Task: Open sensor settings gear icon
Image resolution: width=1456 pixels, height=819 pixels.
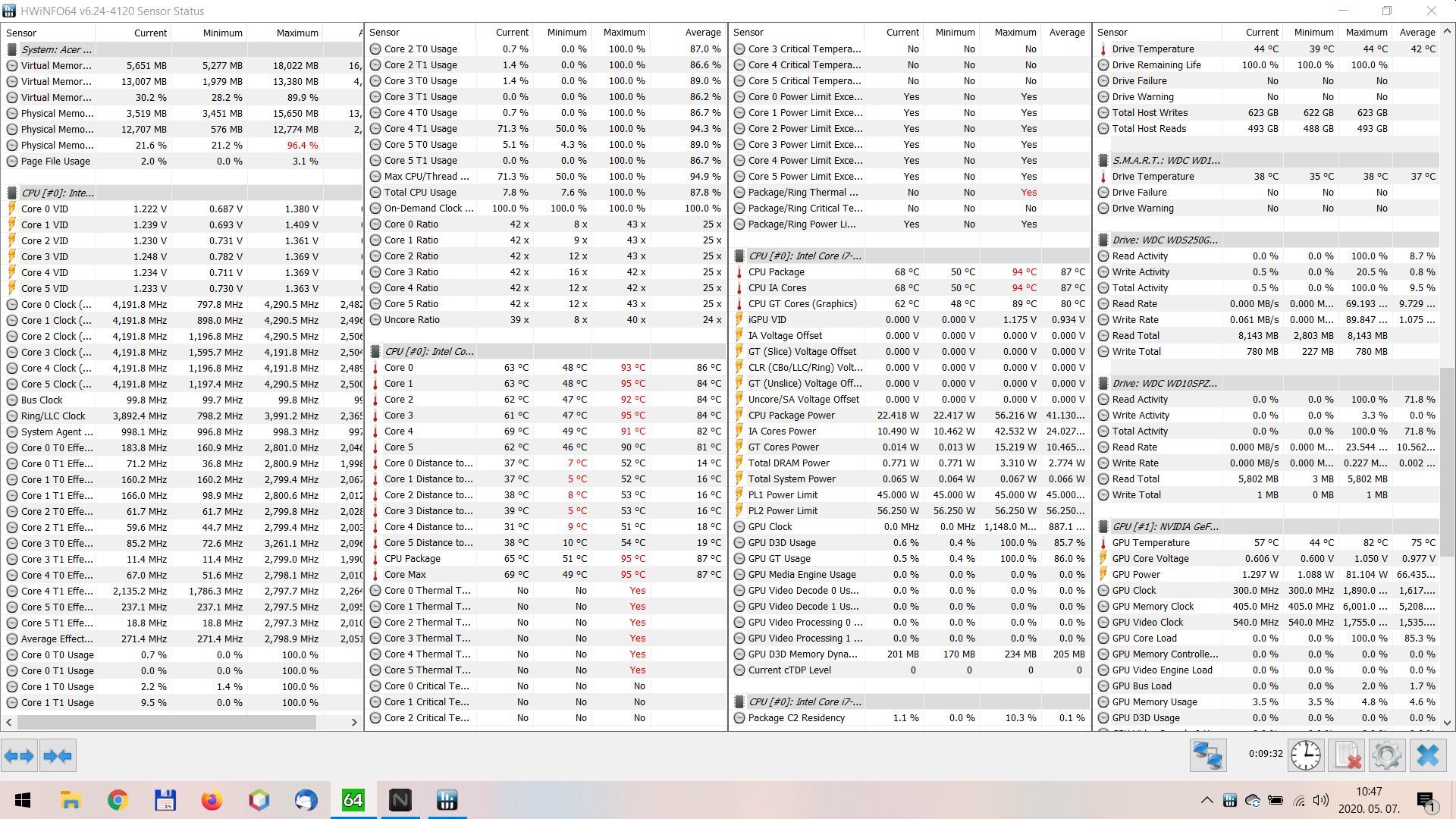Action: 1387,755
